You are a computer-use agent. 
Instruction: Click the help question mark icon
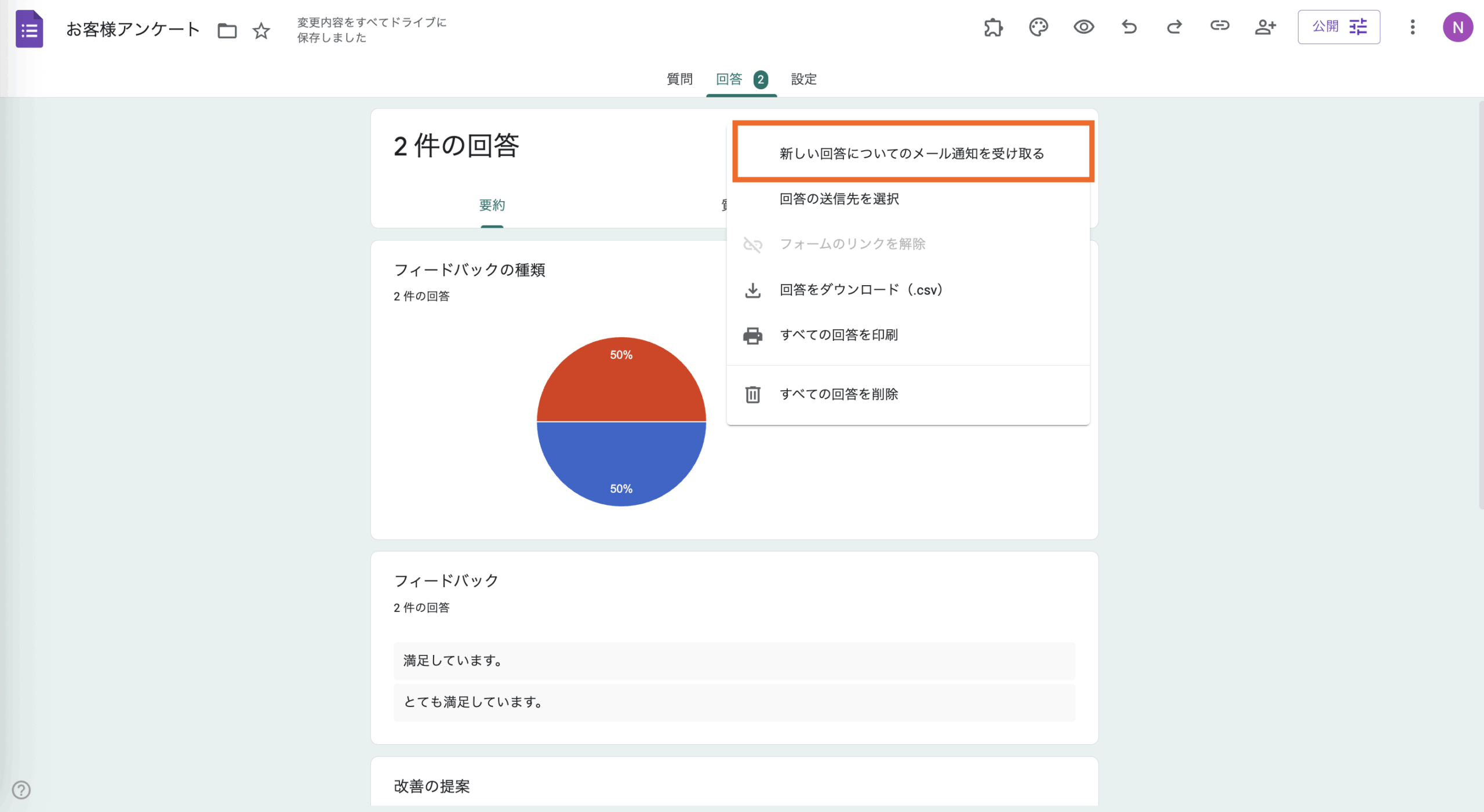tap(21, 789)
